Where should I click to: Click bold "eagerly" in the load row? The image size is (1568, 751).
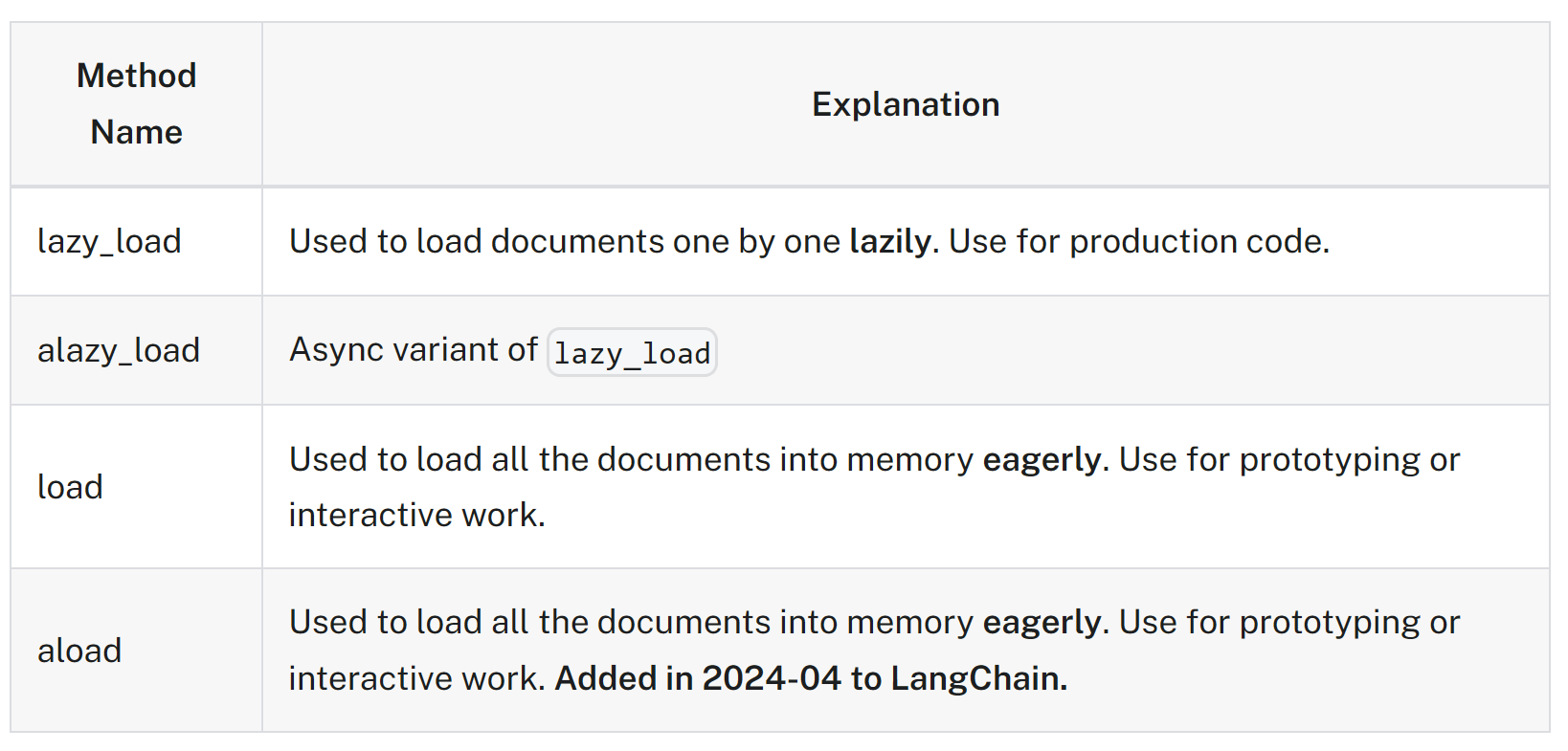(x=1041, y=459)
